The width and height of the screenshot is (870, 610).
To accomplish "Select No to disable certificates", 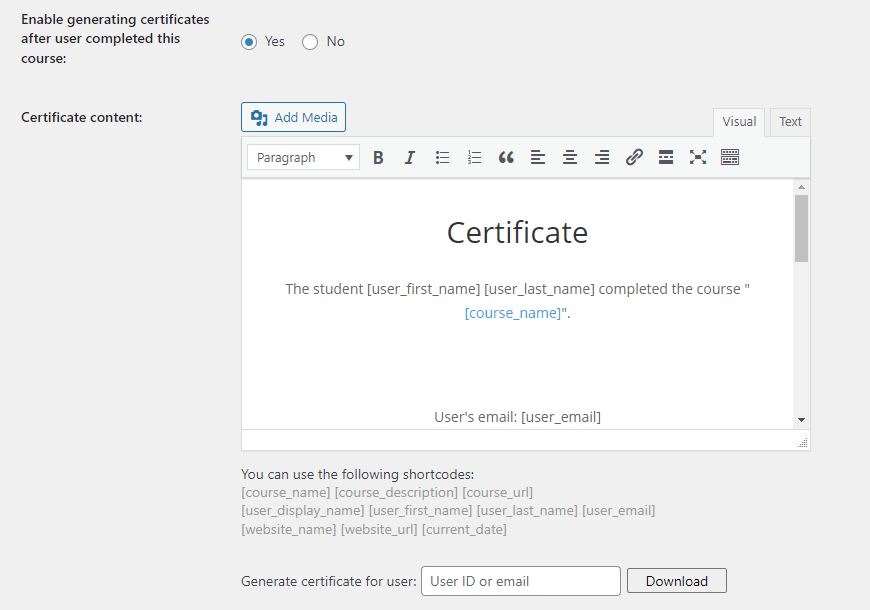I will (x=310, y=42).
